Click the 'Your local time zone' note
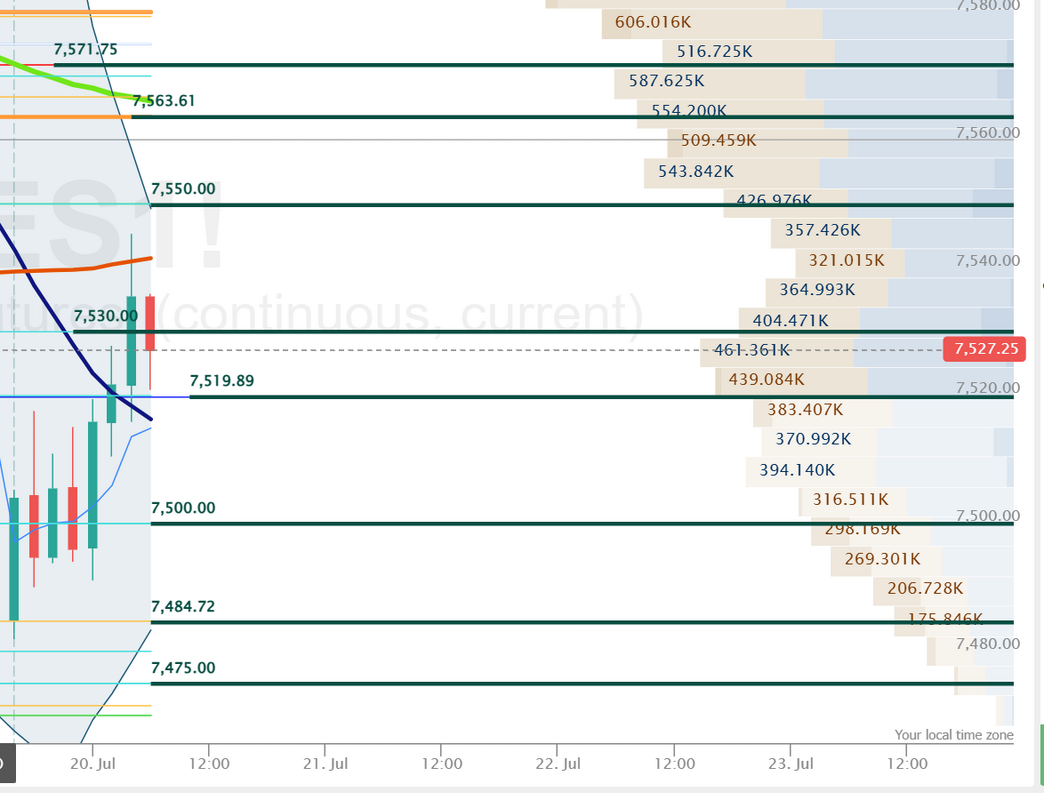The height and width of the screenshot is (800, 1044). [x=953, y=735]
